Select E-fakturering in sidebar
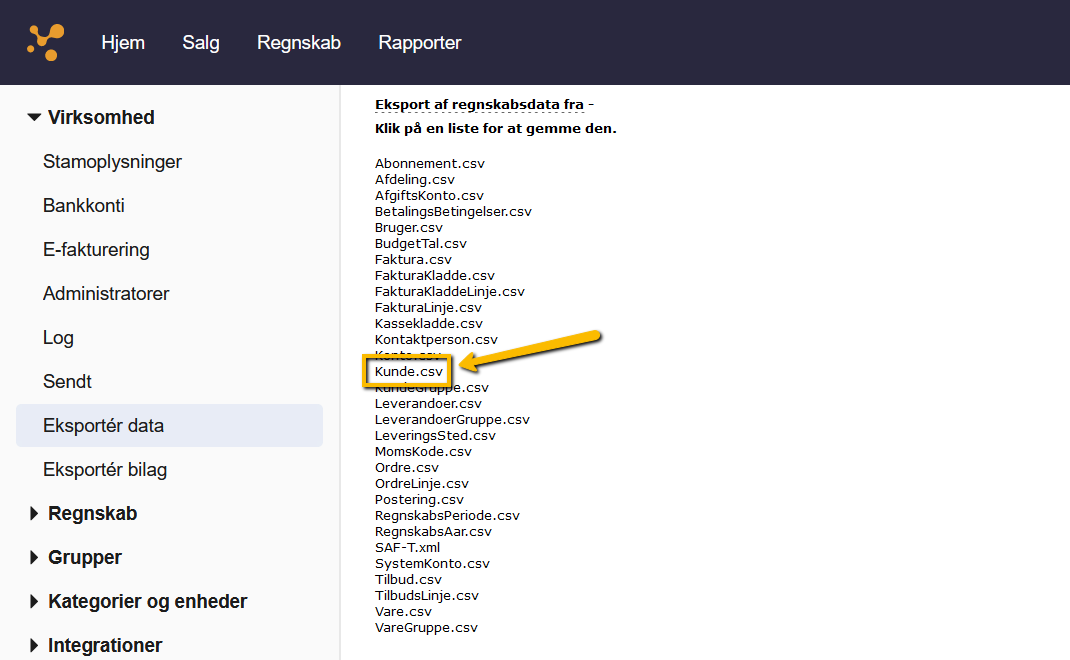 coord(96,249)
